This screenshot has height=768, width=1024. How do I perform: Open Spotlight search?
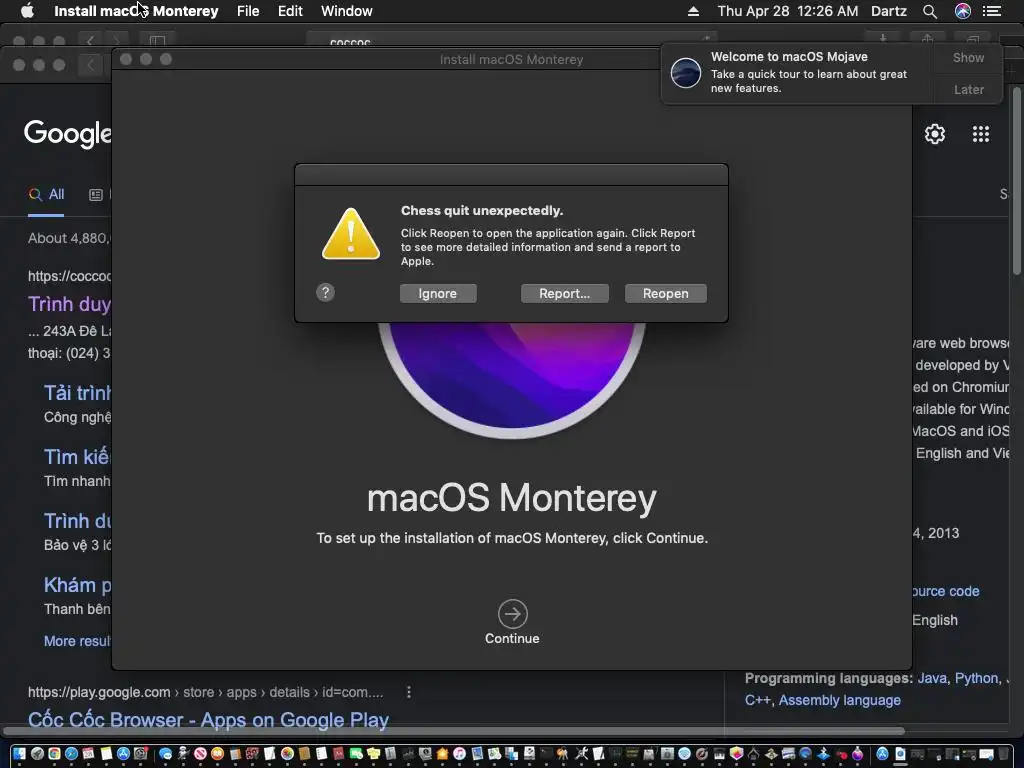(930, 11)
